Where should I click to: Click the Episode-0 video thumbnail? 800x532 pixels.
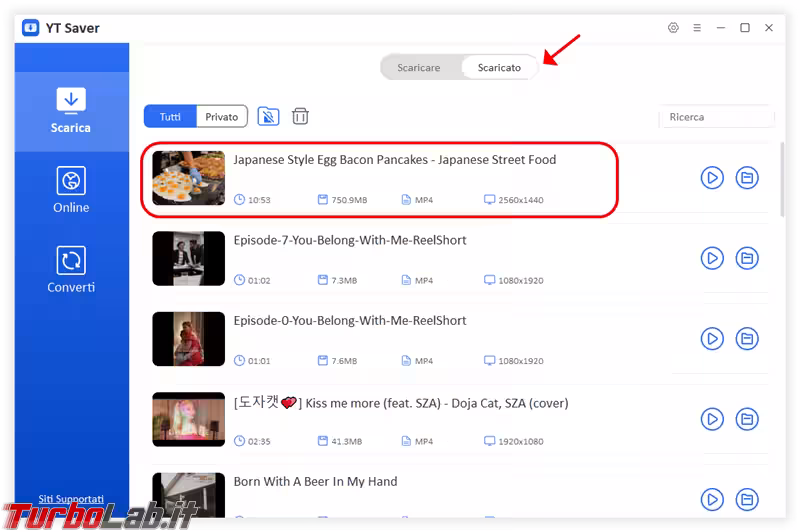pos(188,339)
